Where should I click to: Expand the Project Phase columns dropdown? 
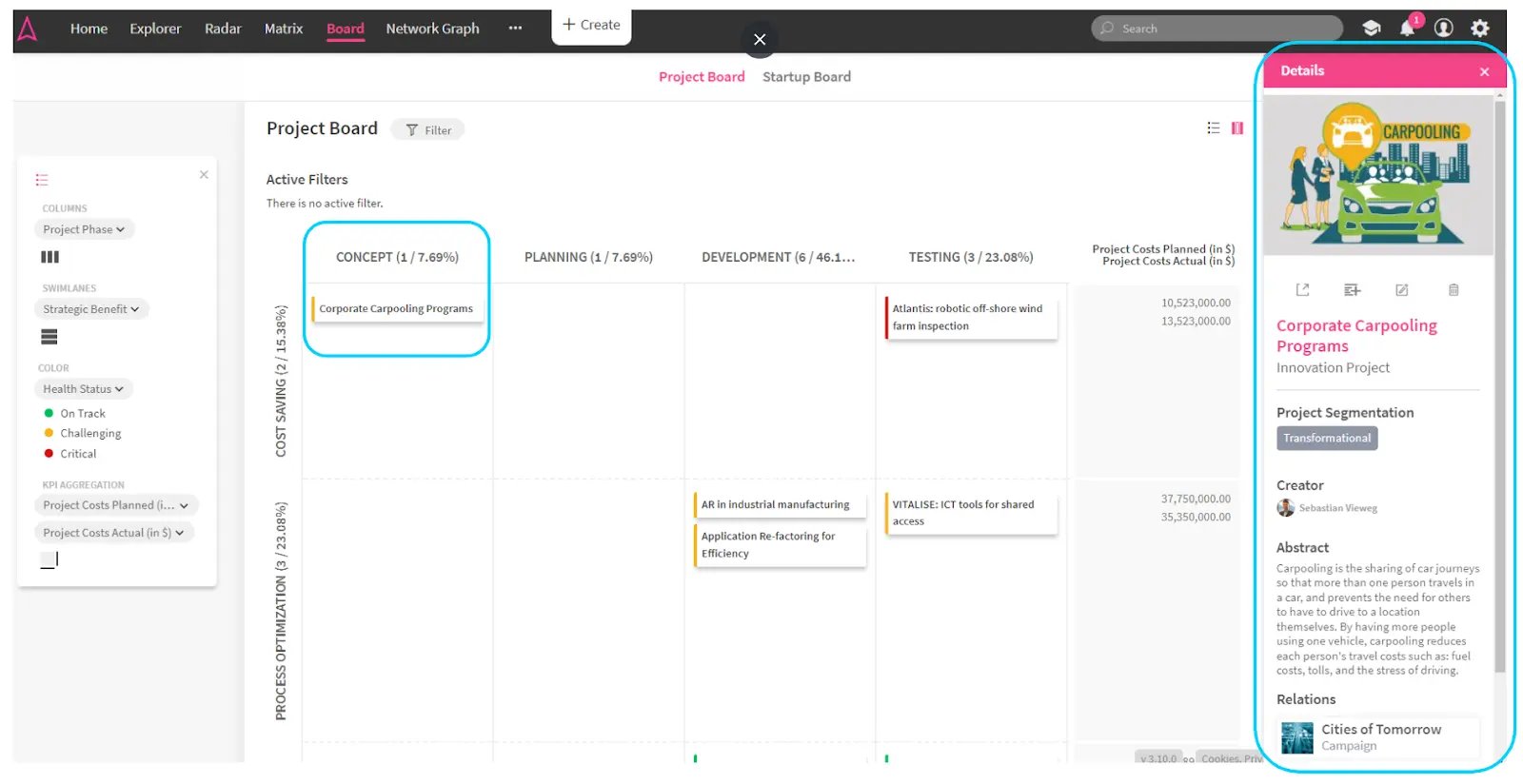[84, 229]
